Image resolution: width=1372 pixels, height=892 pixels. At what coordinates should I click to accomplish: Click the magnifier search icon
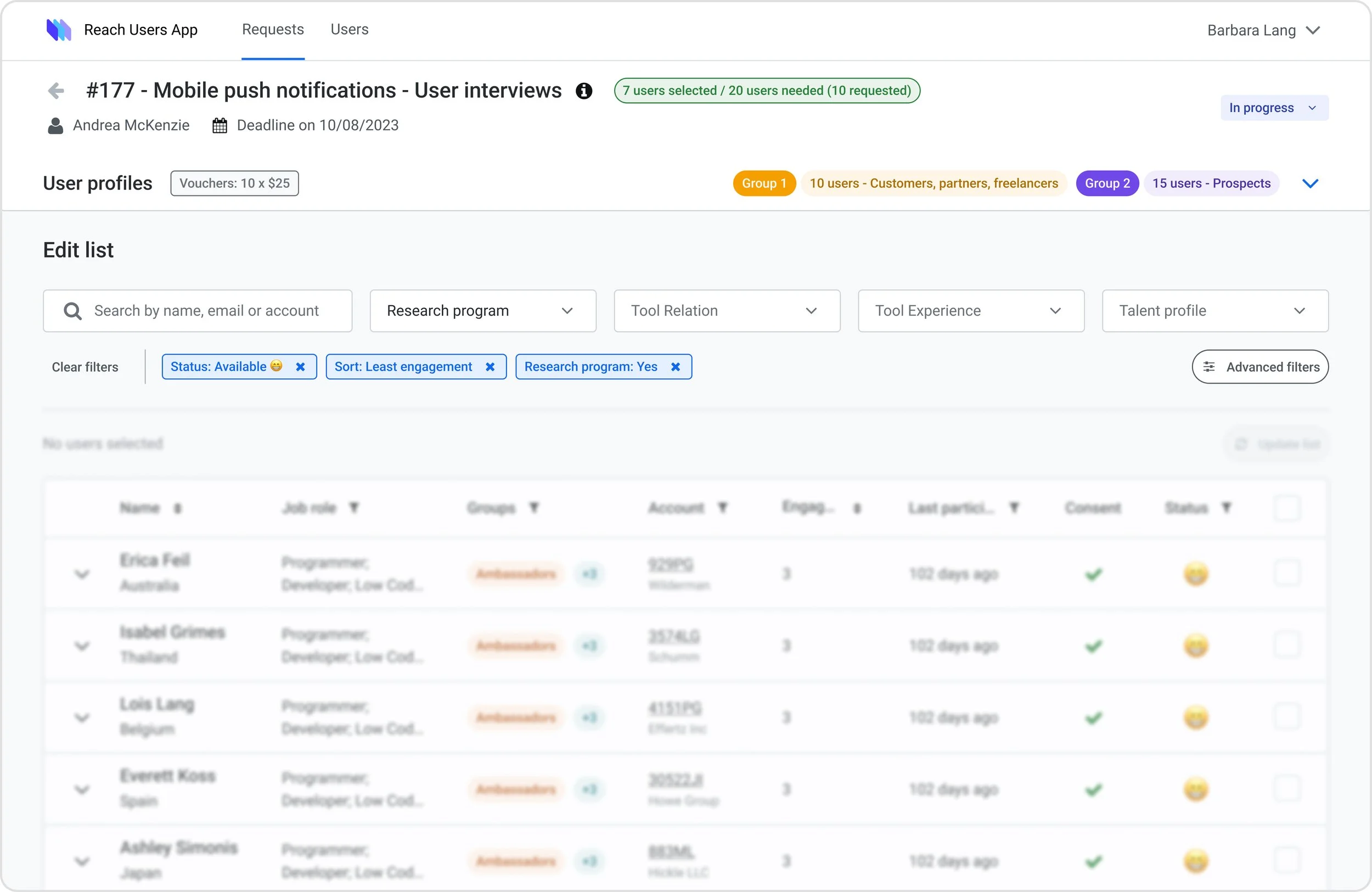[x=72, y=311]
